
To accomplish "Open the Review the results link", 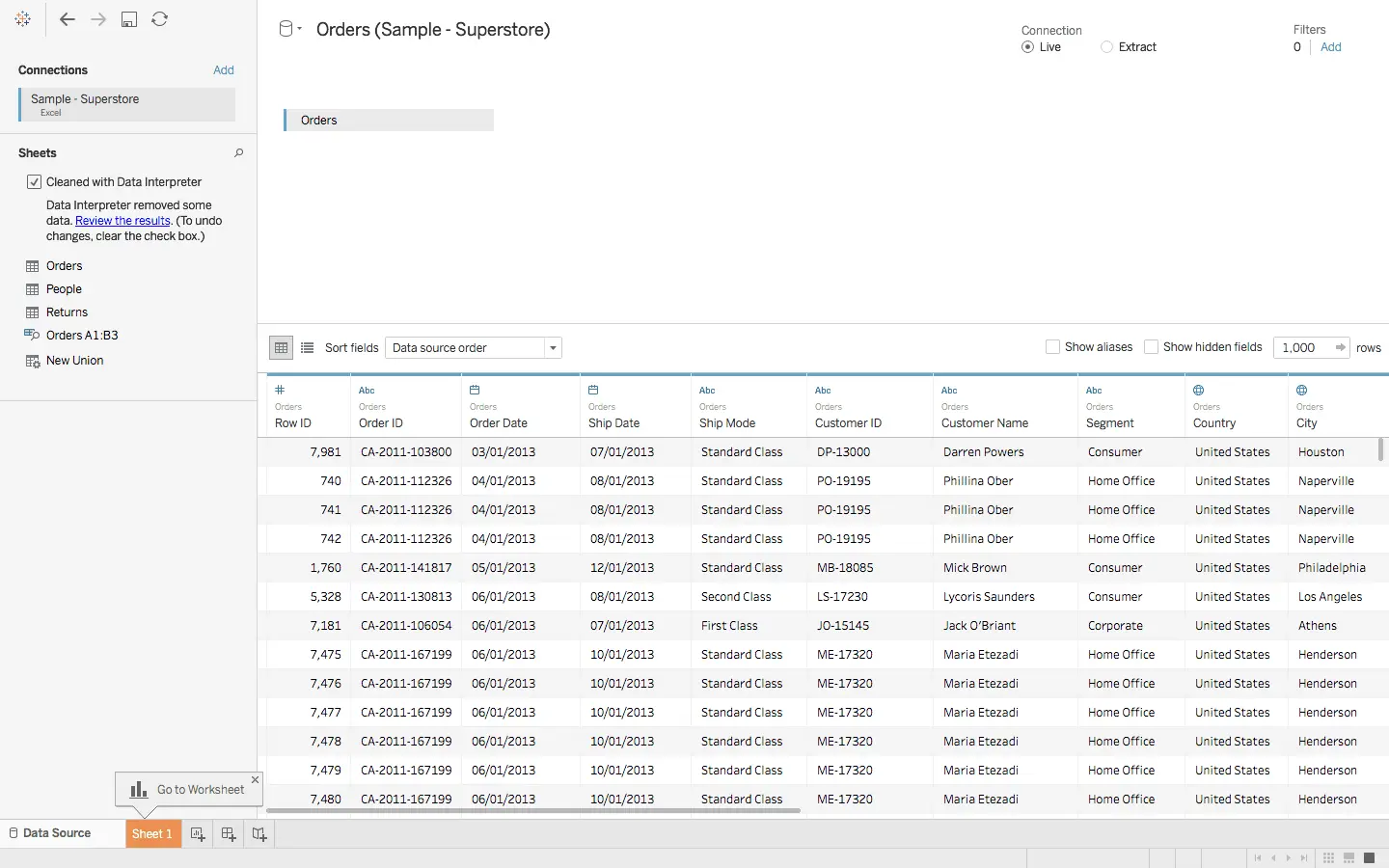I will 123,221.
